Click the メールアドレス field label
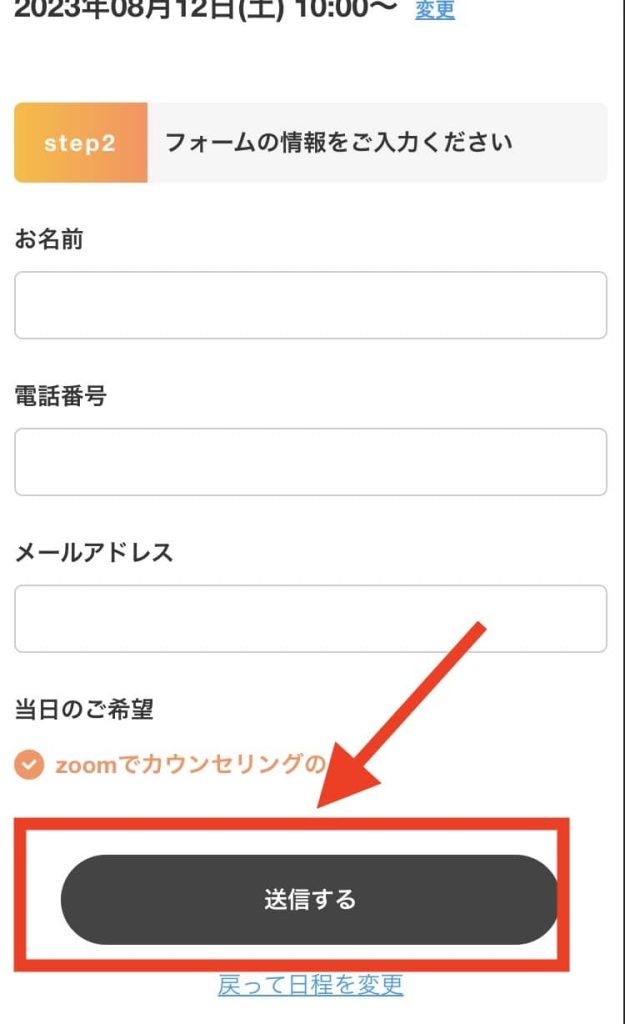This screenshot has height=1024, width=625. 94,553
